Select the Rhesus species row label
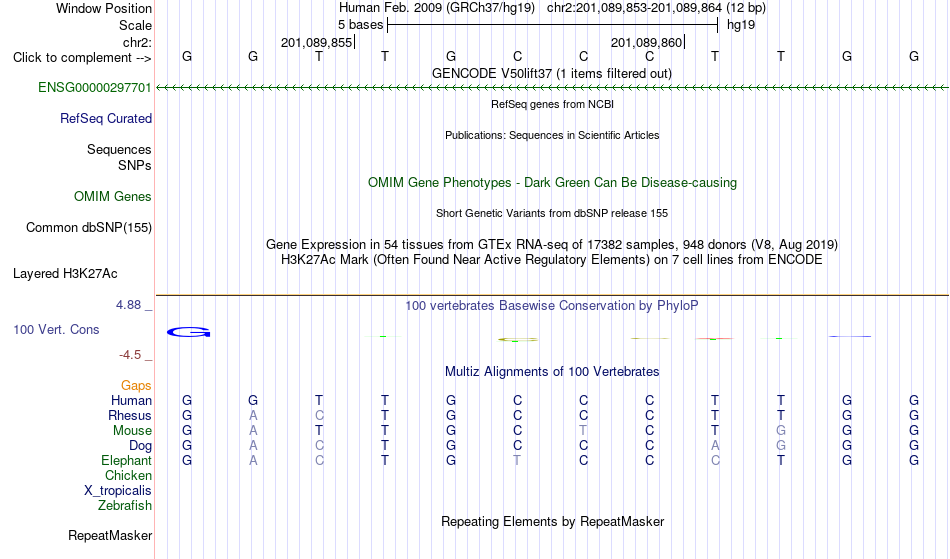Image resolution: width=950 pixels, height=559 pixels. (130, 415)
